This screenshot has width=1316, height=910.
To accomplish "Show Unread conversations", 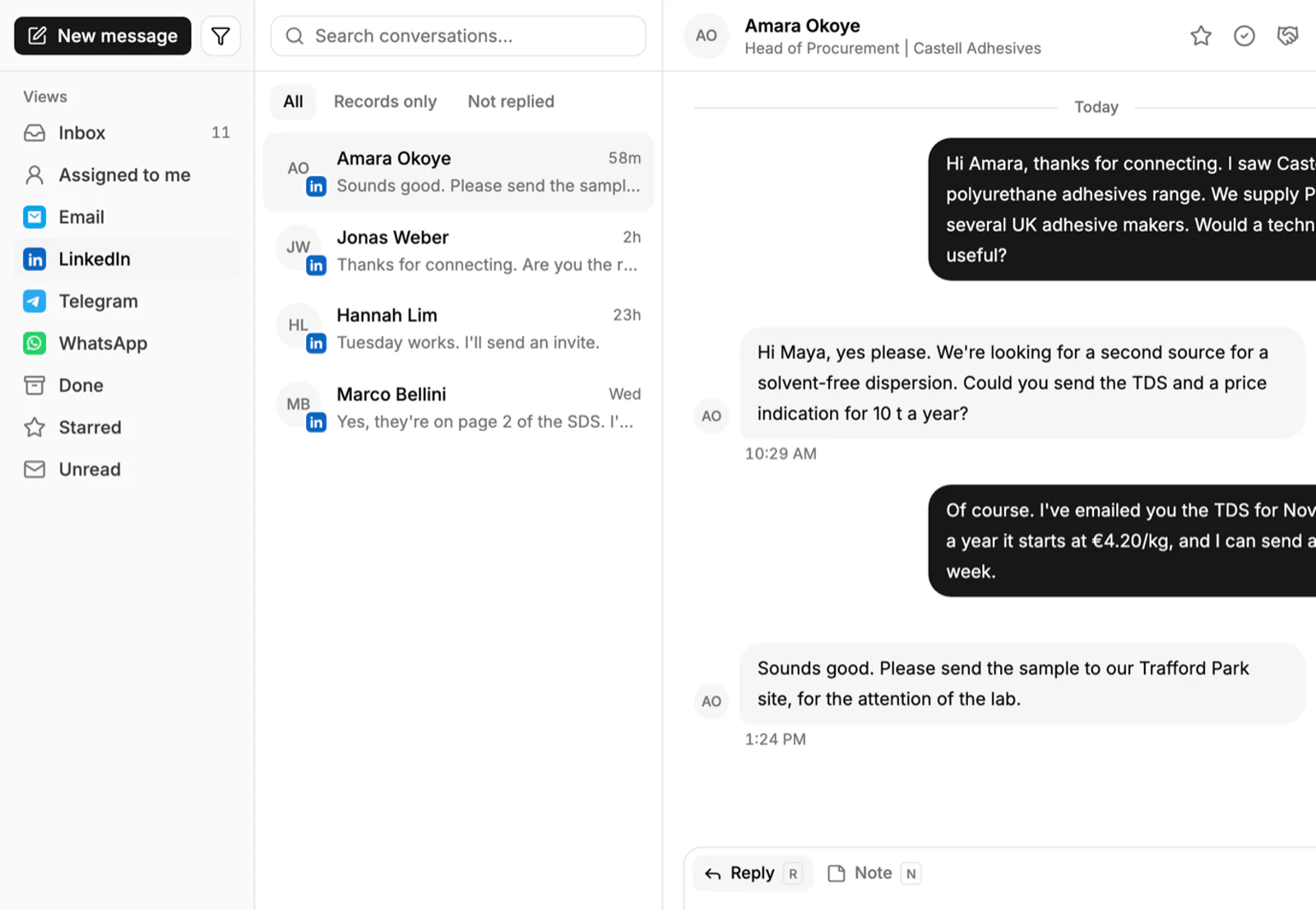I will coord(127,469).
